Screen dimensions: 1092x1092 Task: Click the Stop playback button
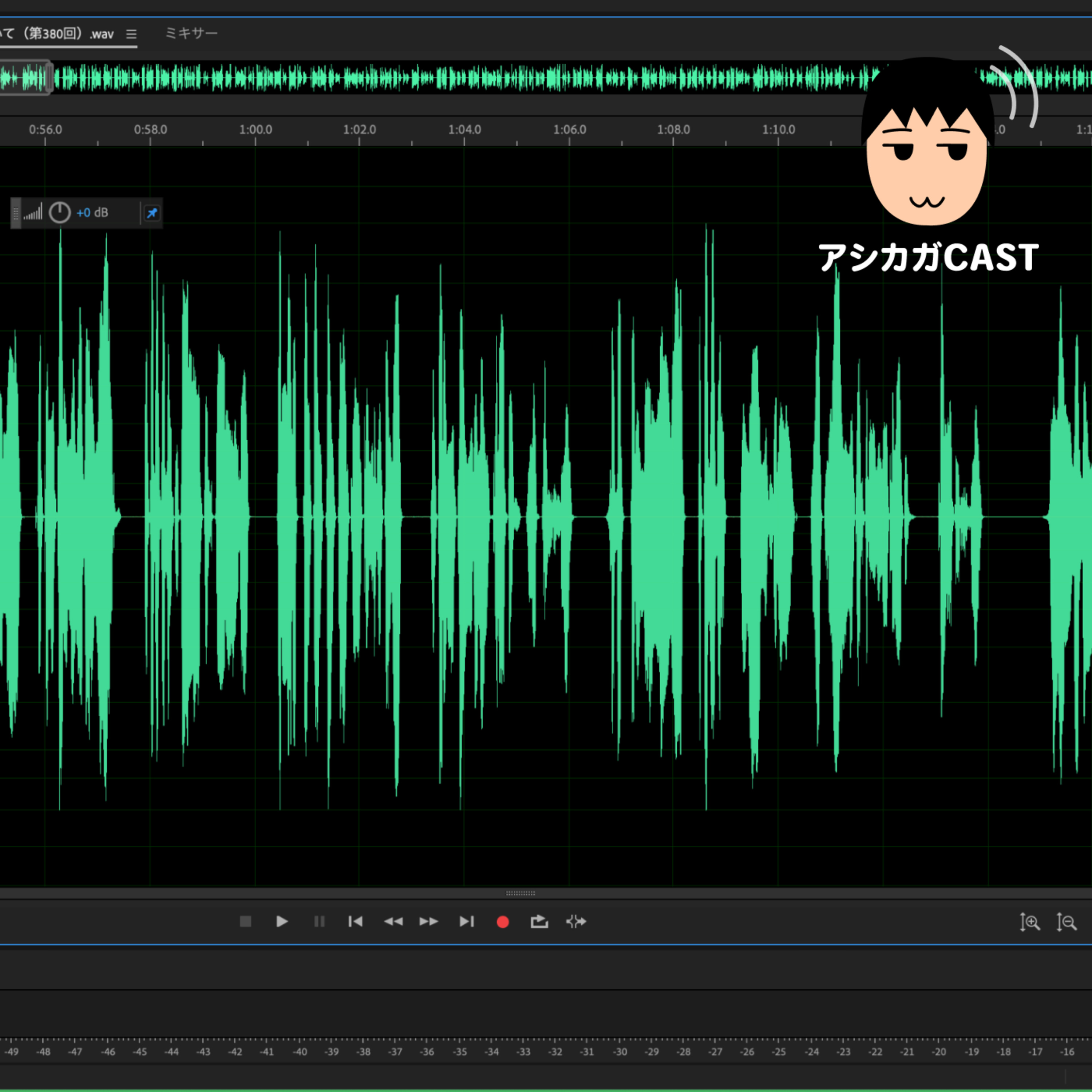245,922
